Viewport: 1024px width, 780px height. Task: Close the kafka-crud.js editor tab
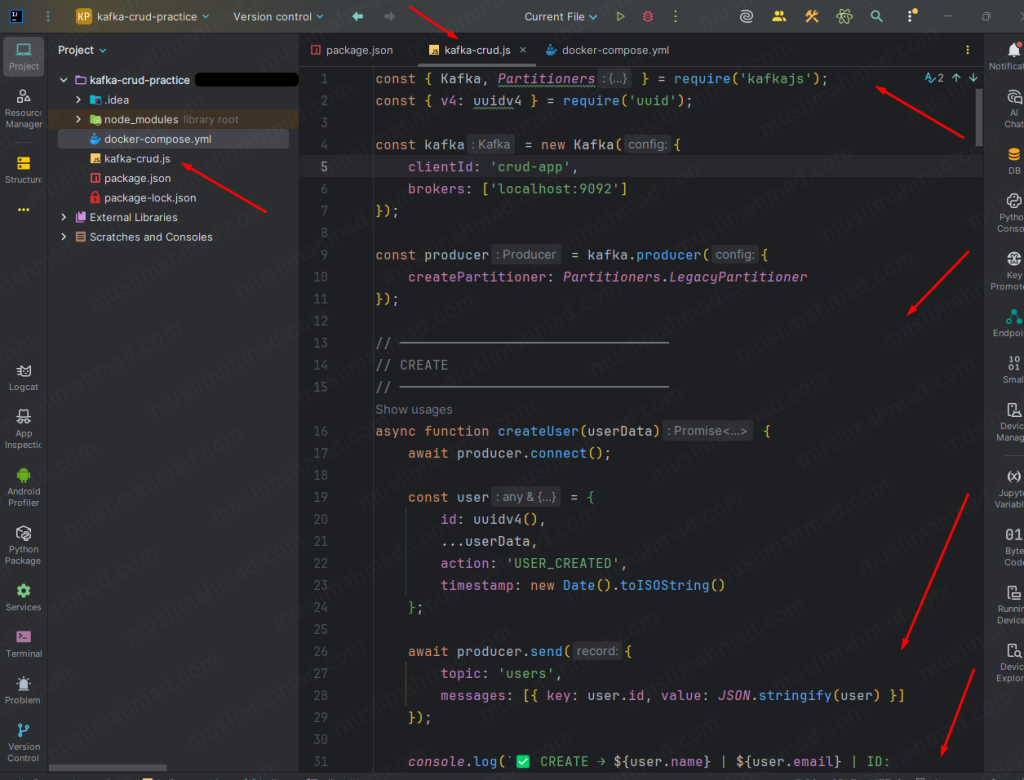(x=523, y=50)
